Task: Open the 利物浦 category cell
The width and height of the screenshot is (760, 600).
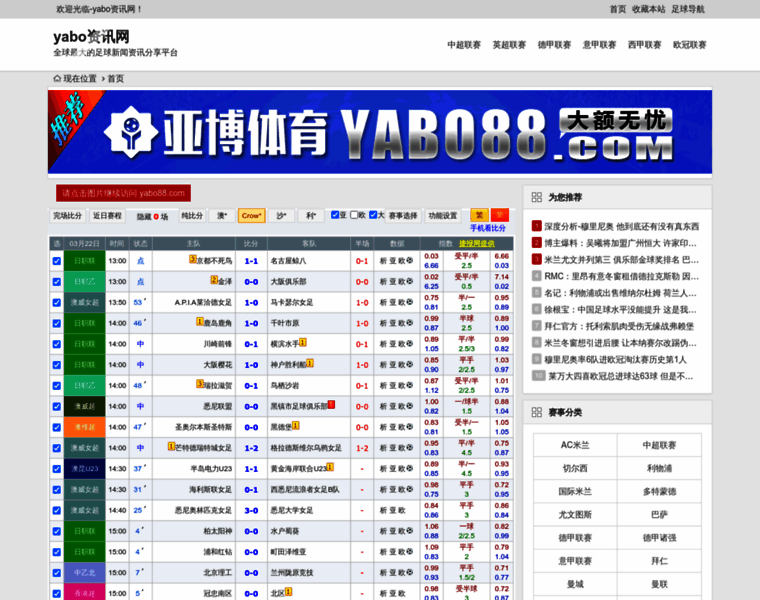Action: (659, 468)
